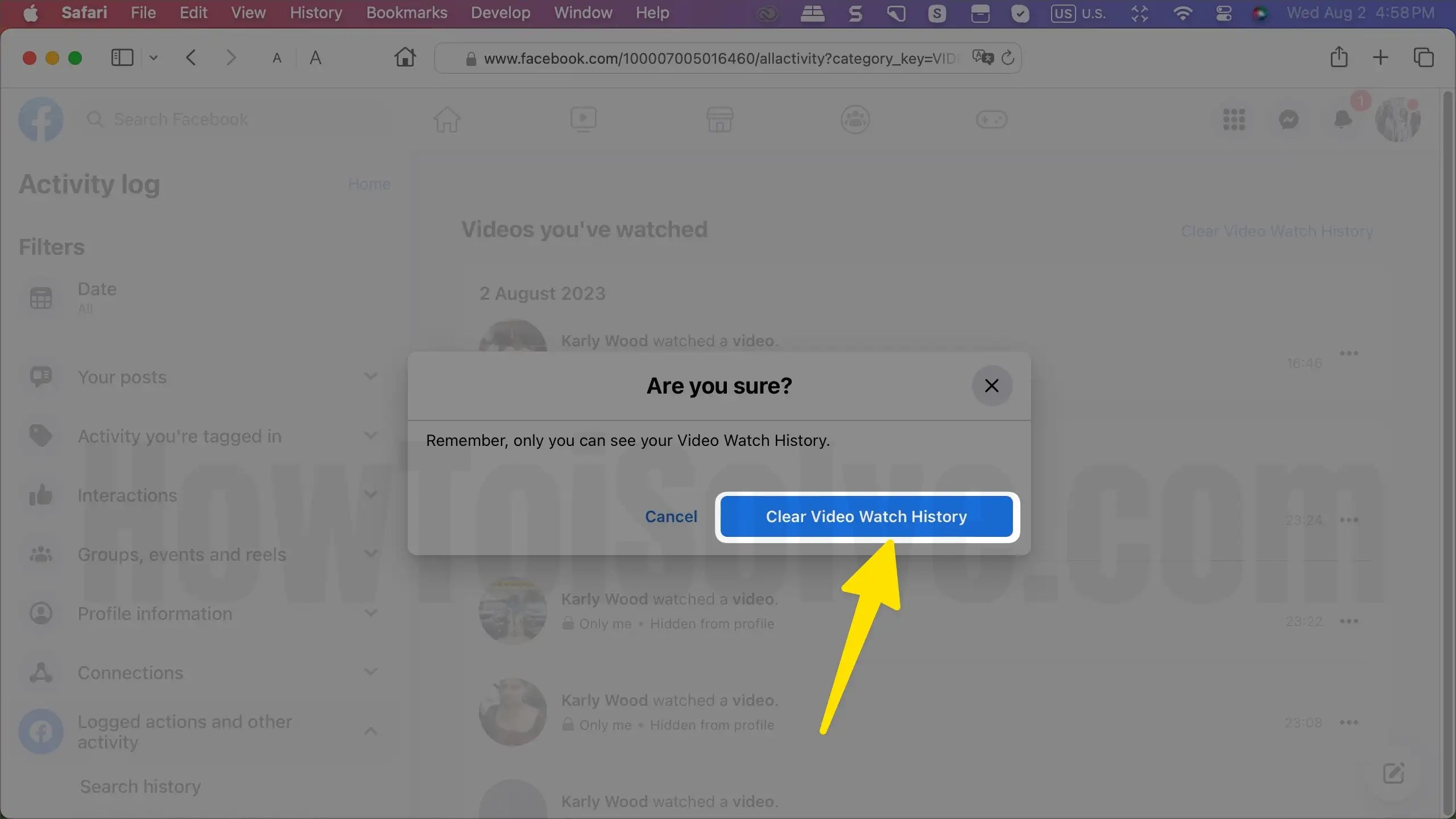Viewport: 1456px width, 819px height.
Task: Click Cancel in the confirmation dialog
Action: click(x=671, y=516)
